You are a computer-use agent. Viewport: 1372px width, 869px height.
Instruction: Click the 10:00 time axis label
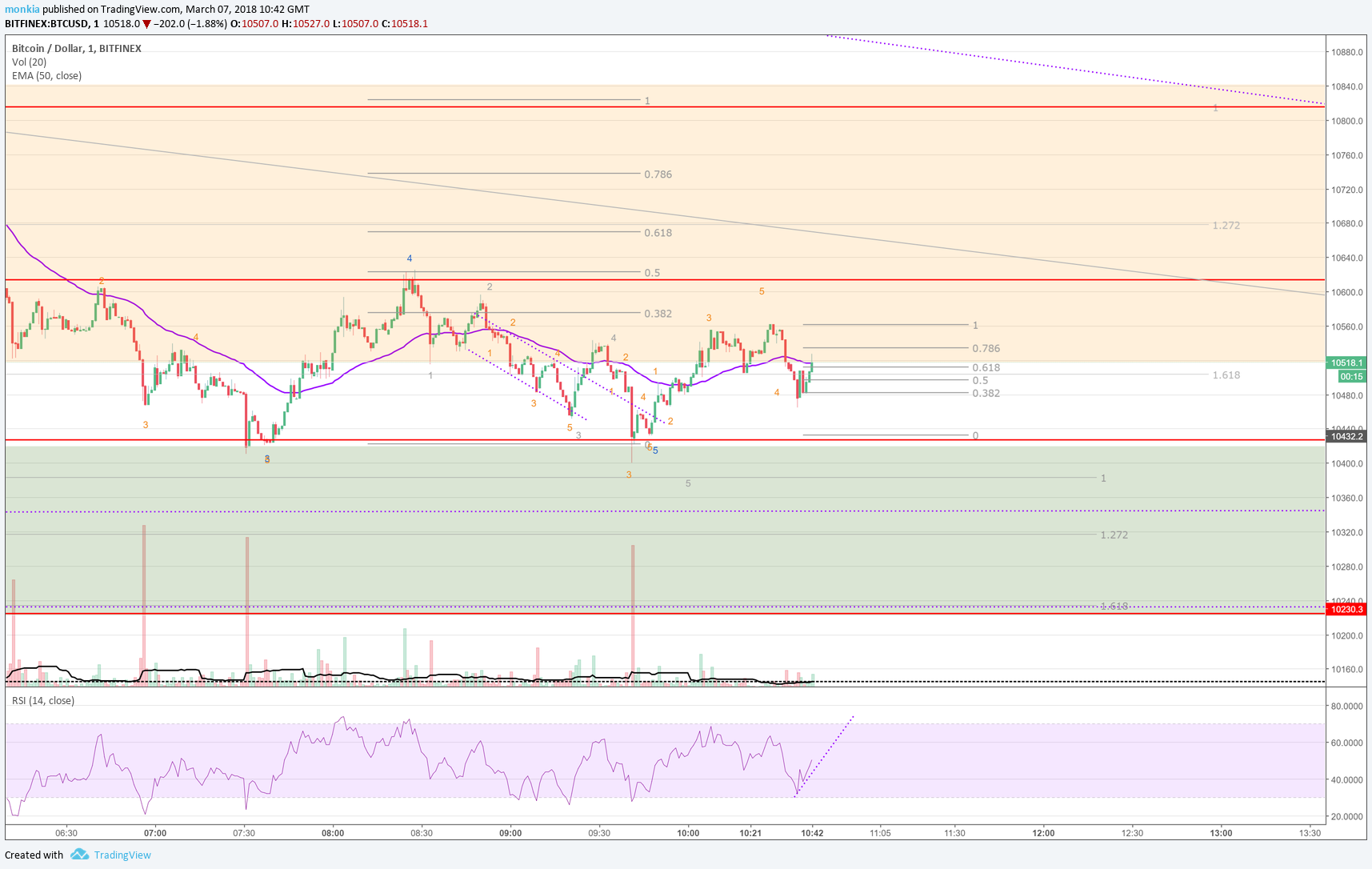pyautogui.click(x=688, y=833)
